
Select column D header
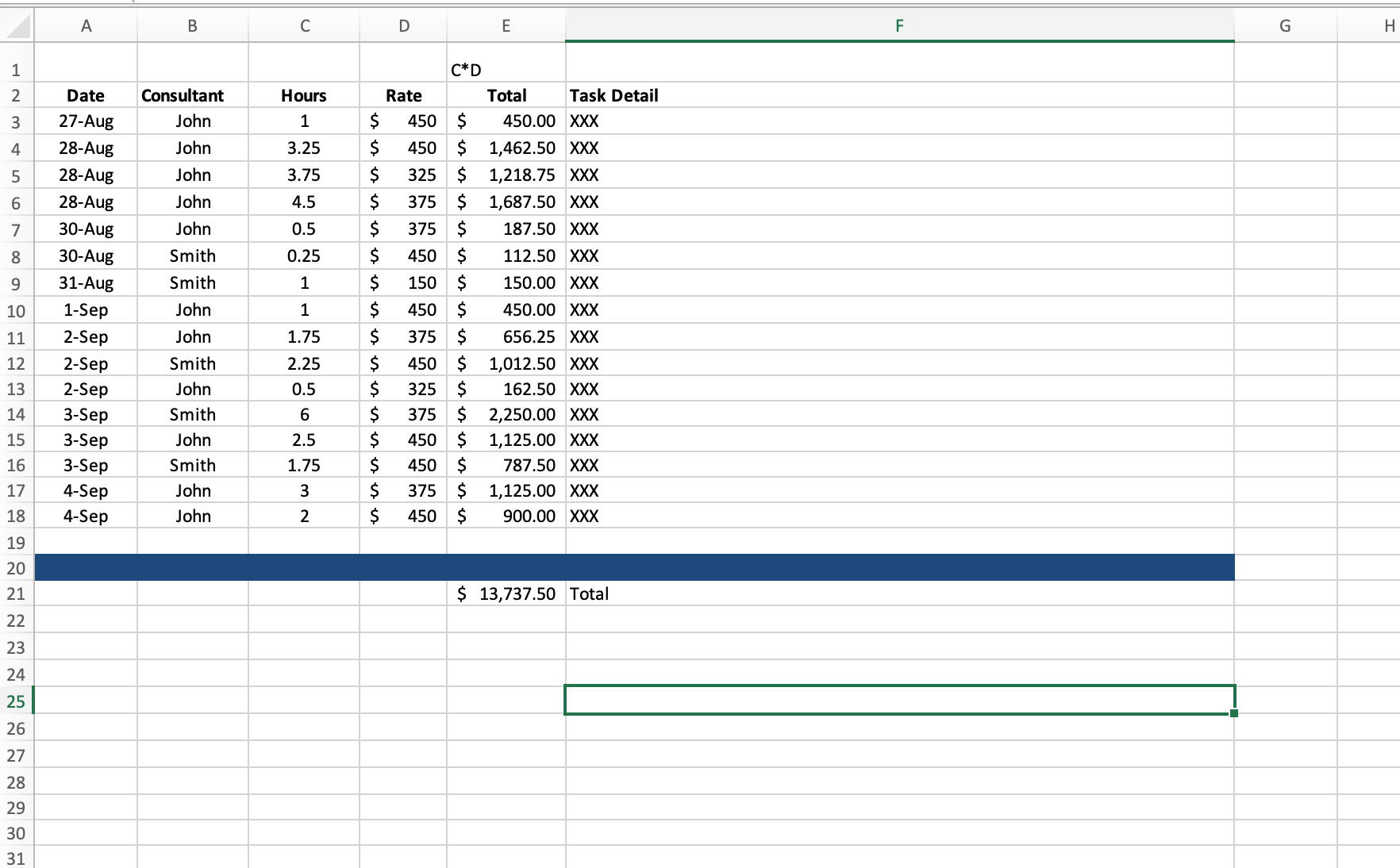pyautogui.click(x=403, y=25)
